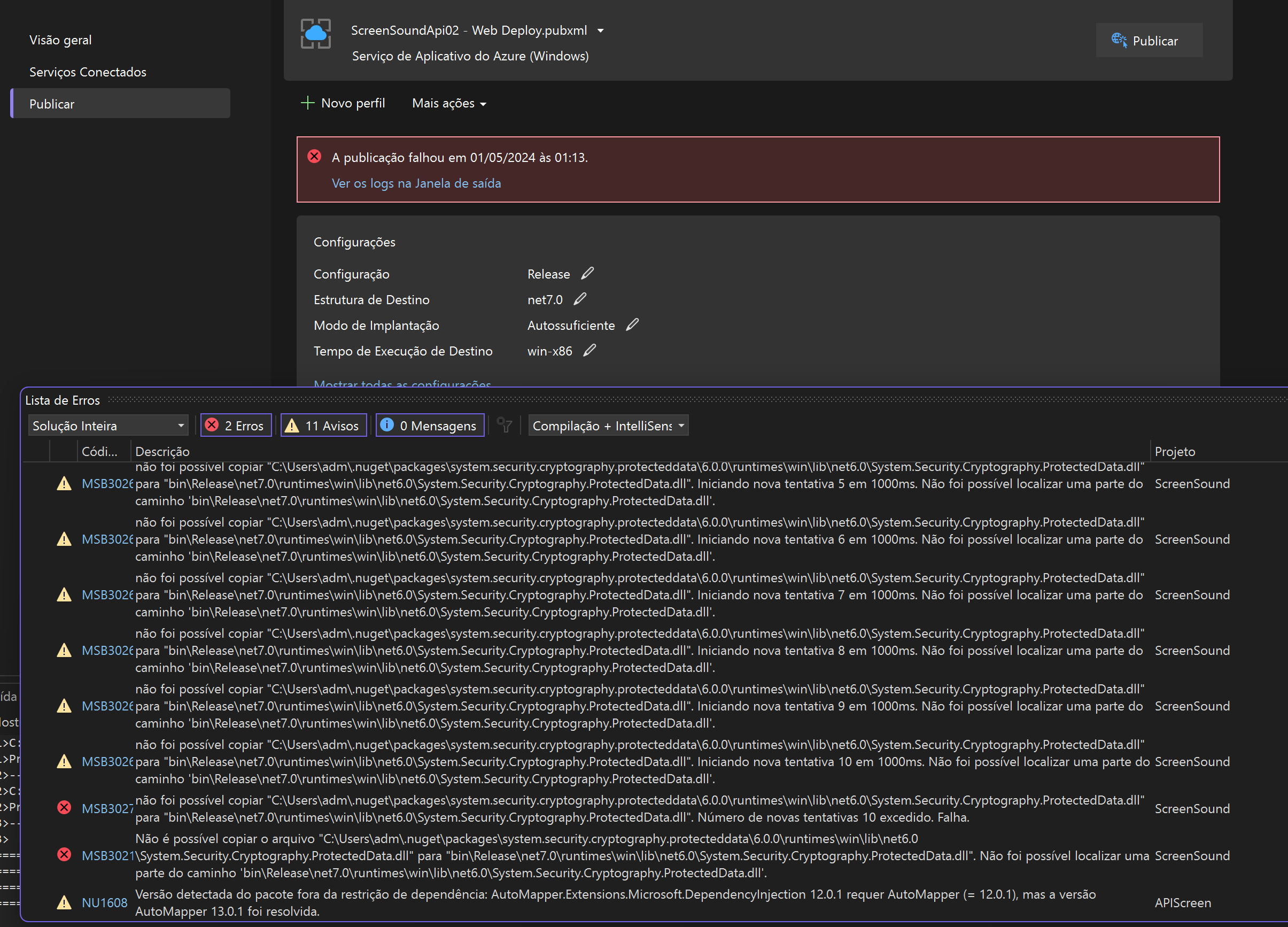Edit the Release configuration pencil icon

tap(587, 273)
